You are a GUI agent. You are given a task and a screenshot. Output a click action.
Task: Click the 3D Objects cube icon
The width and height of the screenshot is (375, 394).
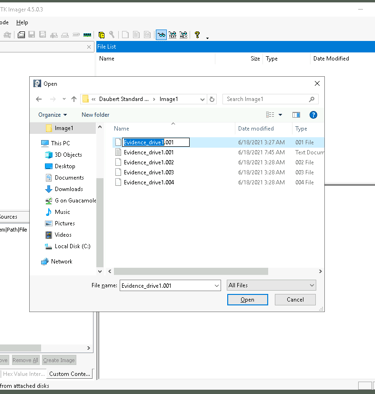pos(49,155)
